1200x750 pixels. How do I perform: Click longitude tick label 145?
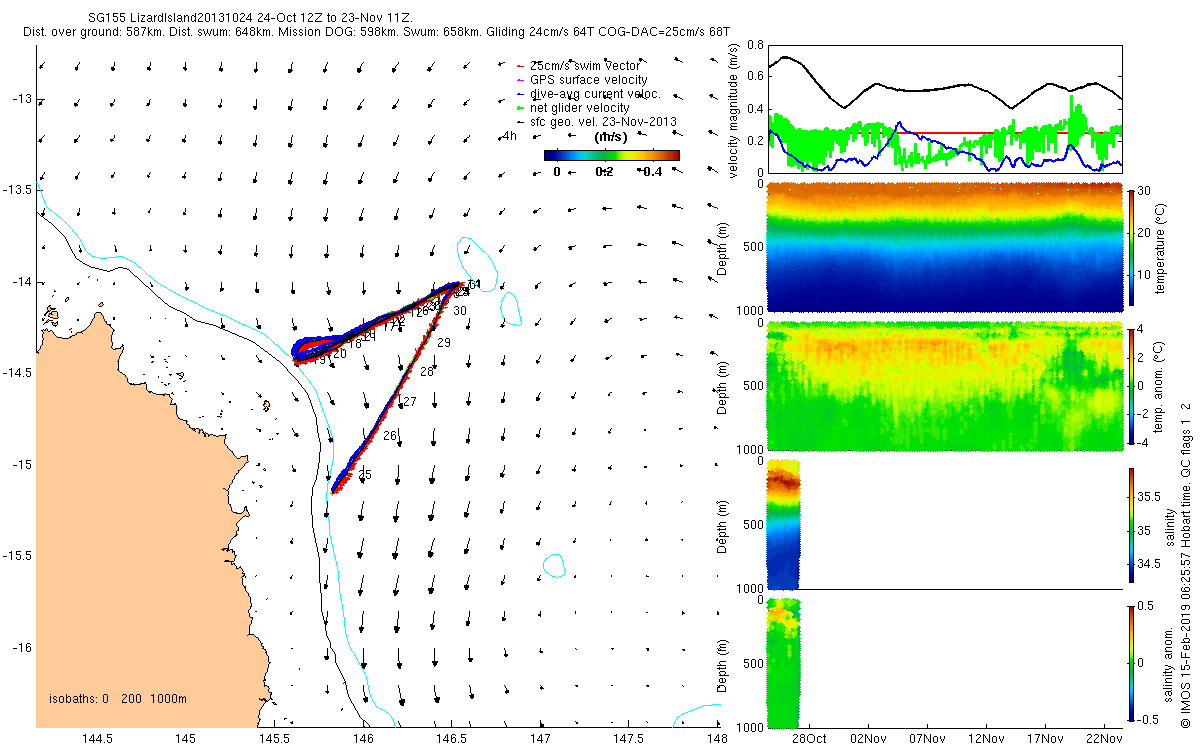(x=185, y=740)
